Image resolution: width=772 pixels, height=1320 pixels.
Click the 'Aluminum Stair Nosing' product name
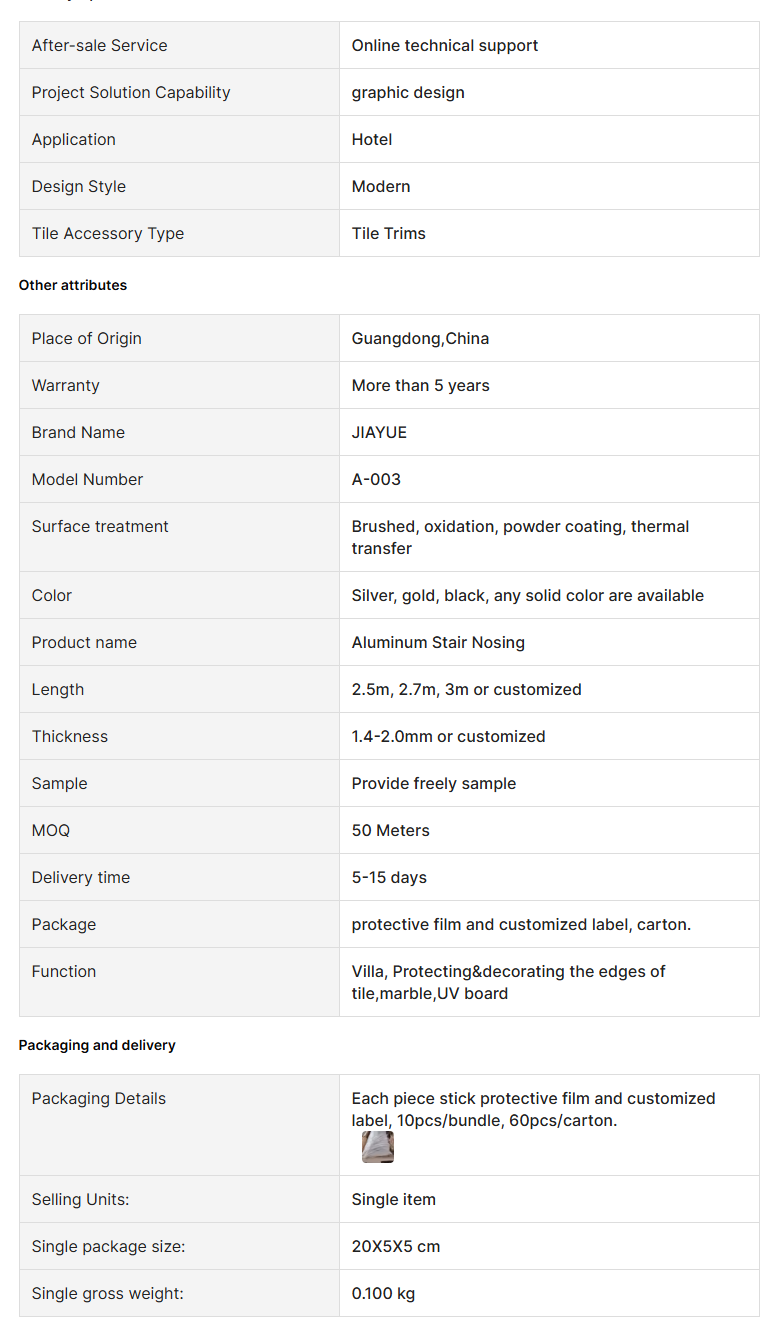click(x=438, y=642)
